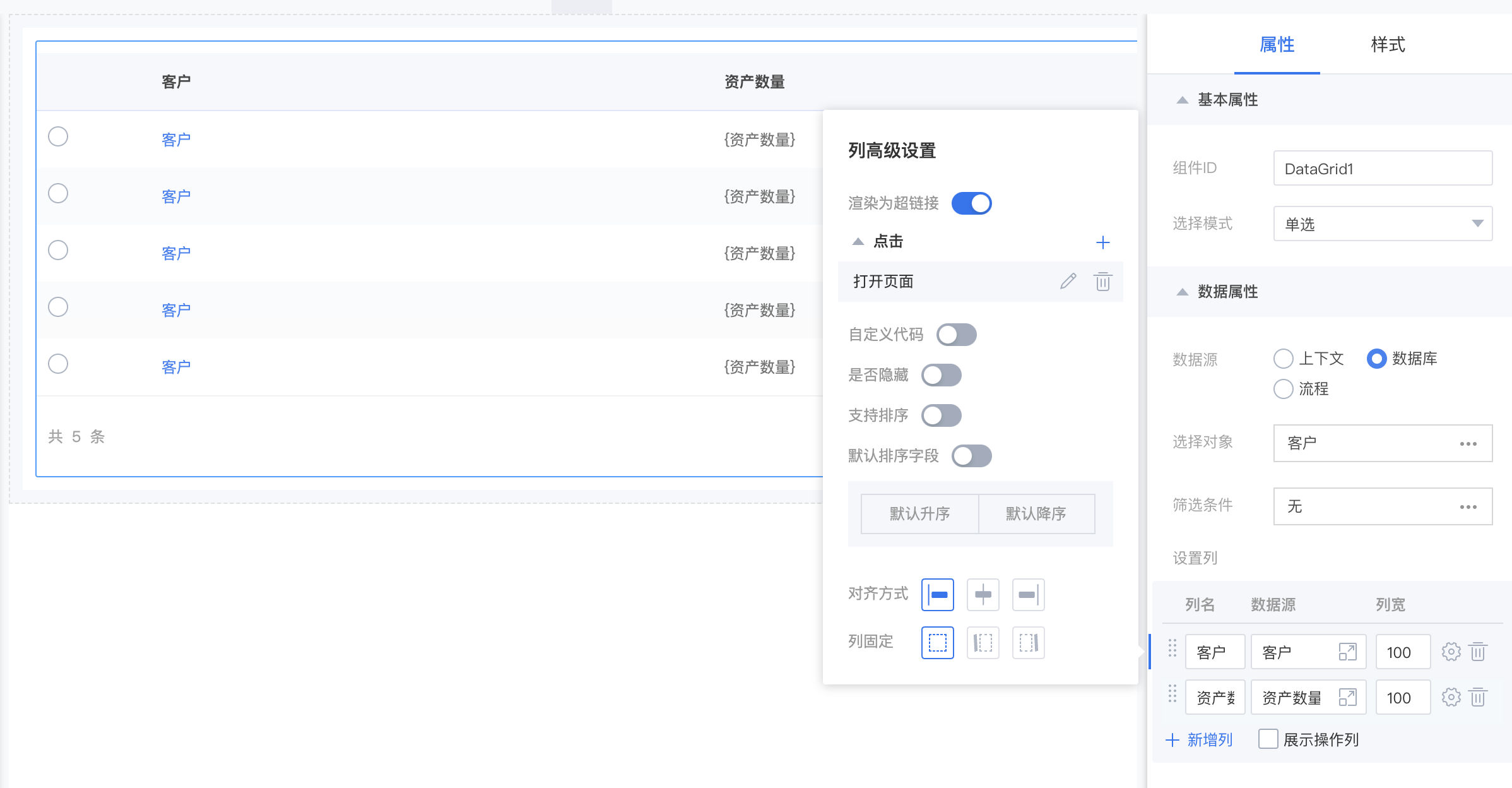Click the 资产数量 table header
This screenshot has width=1512, height=788.
tap(754, 82)
